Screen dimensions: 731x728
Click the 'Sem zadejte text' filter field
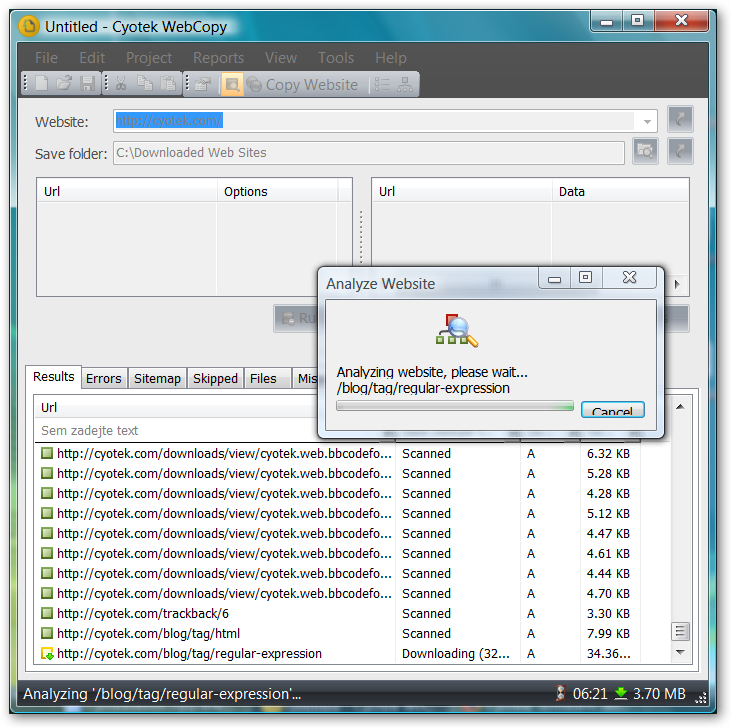coord(177,430)
